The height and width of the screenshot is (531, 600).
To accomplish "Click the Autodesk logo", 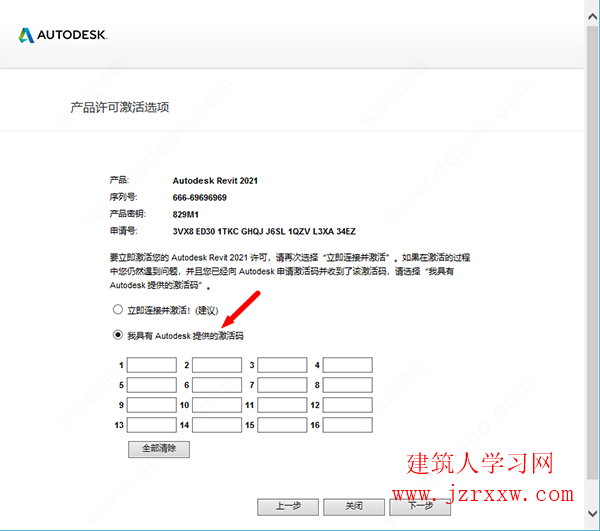I will 63,35.
